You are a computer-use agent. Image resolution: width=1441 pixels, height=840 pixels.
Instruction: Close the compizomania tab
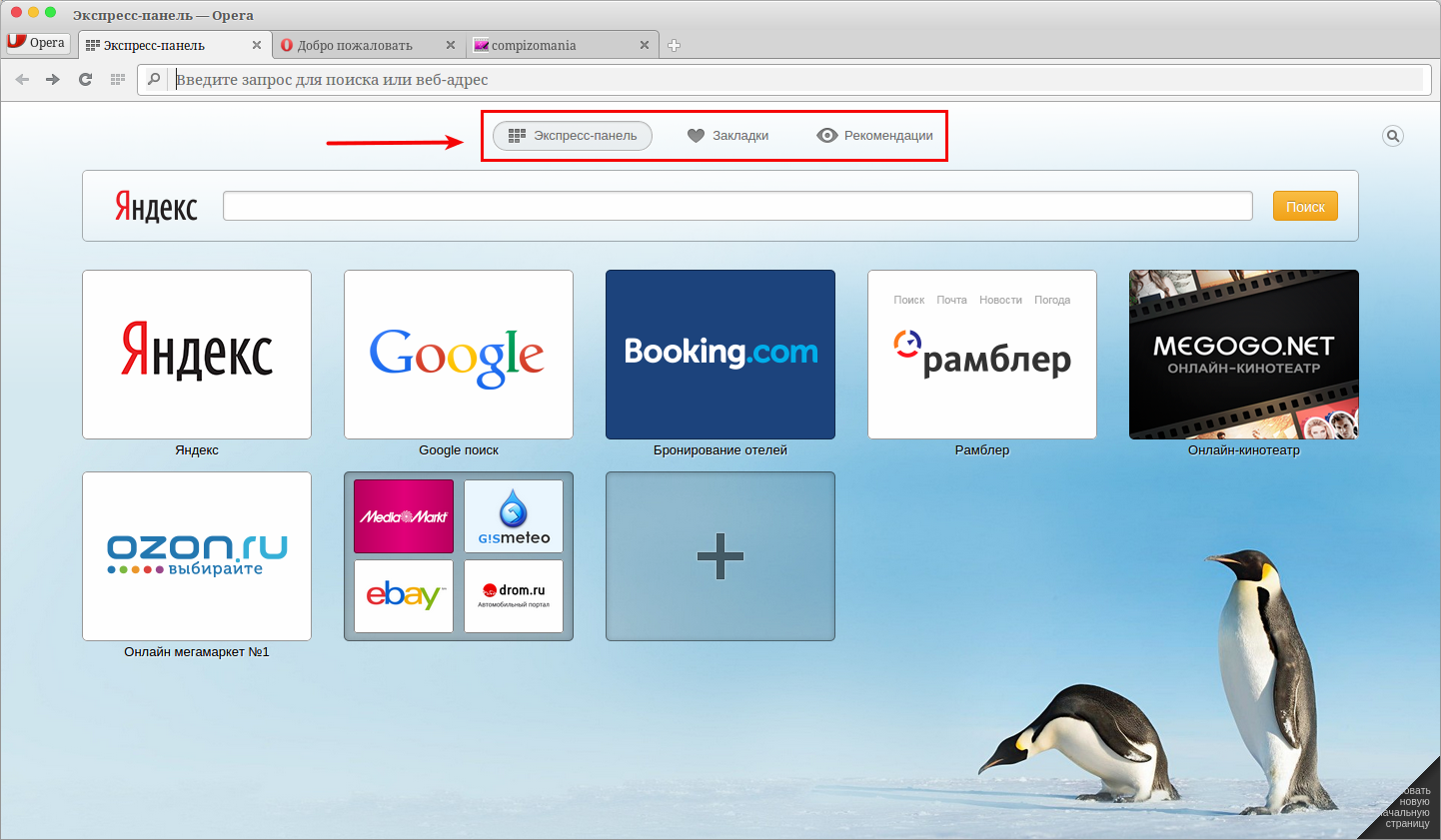coord(645,45)
